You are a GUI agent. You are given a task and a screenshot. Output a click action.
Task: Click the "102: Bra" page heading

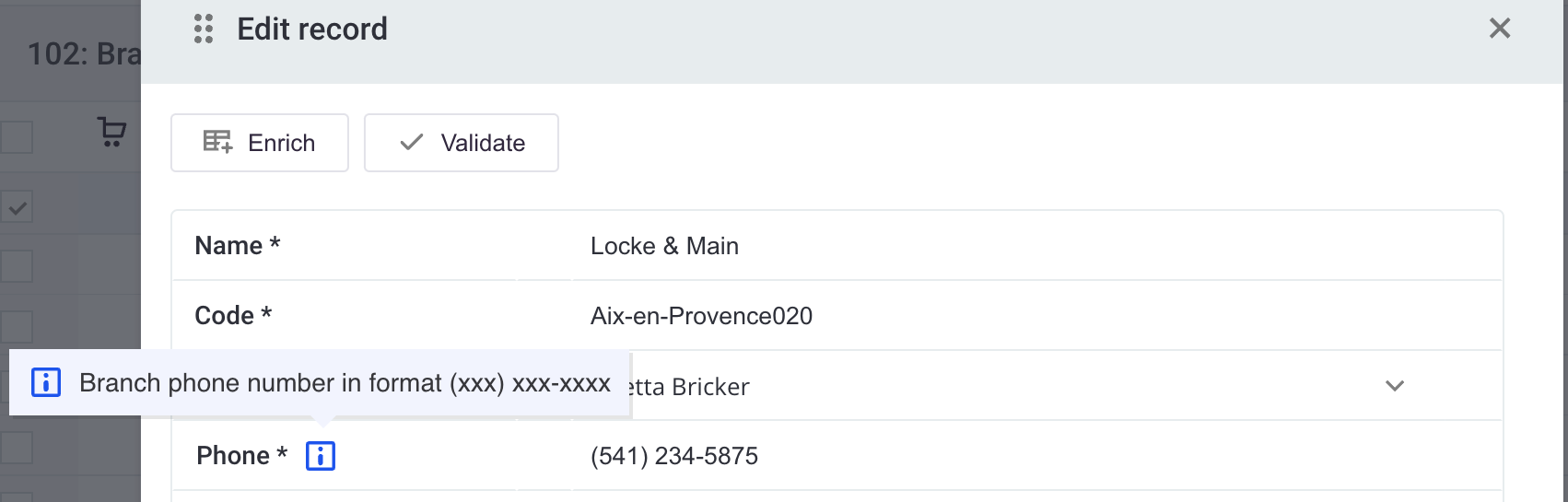click(84, 54)
